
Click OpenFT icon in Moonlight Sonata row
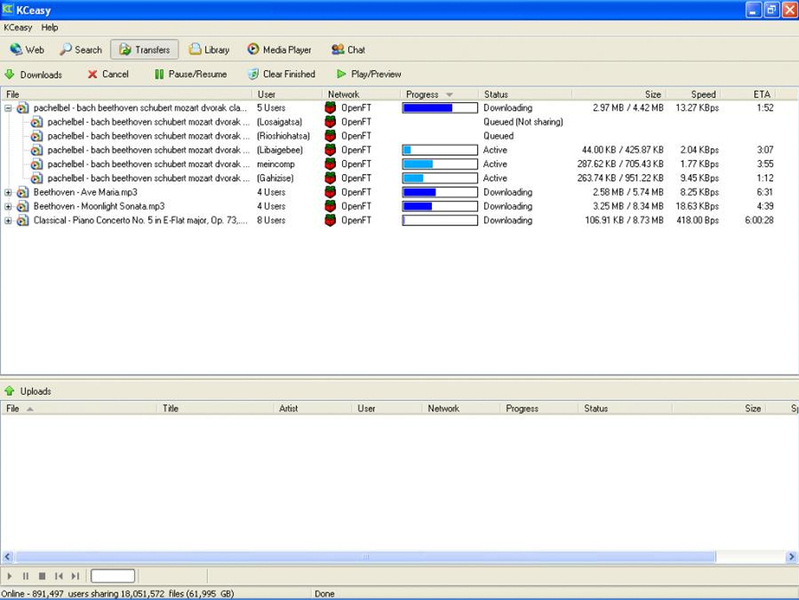coord(330,206)
